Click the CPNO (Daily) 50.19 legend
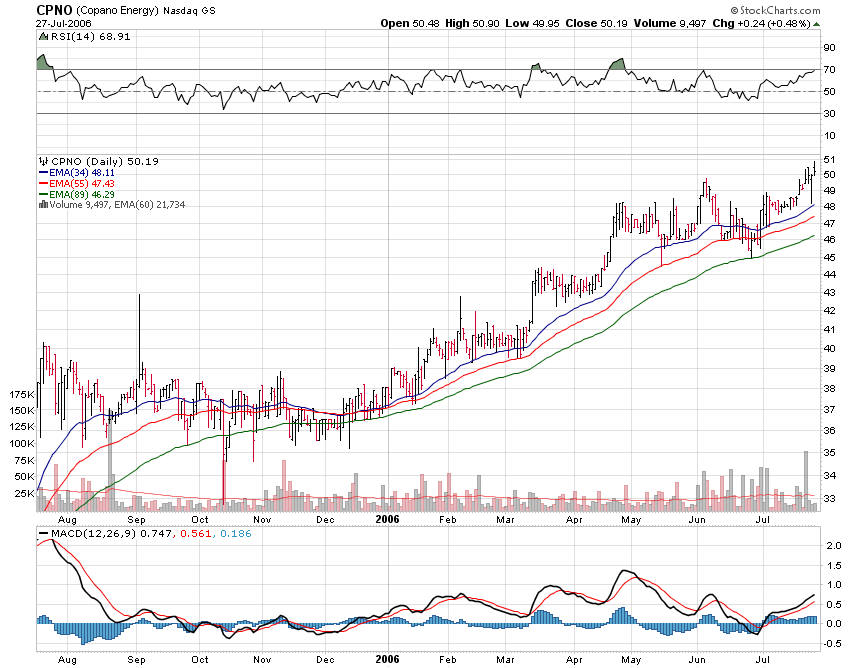Image resolution: width=850 pixels, height=668 pixels. (105, 162)
